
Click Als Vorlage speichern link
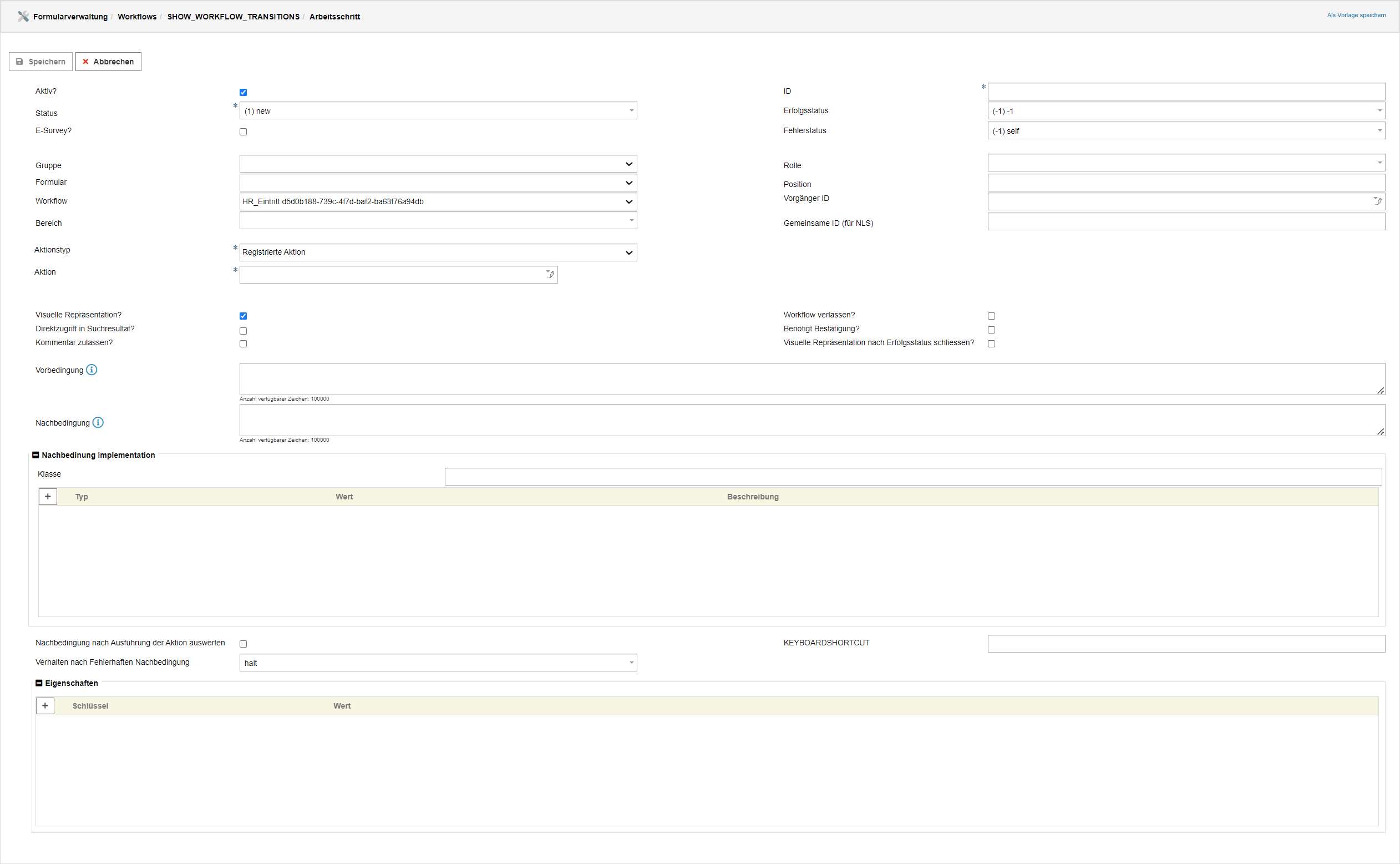(1356, 16)
